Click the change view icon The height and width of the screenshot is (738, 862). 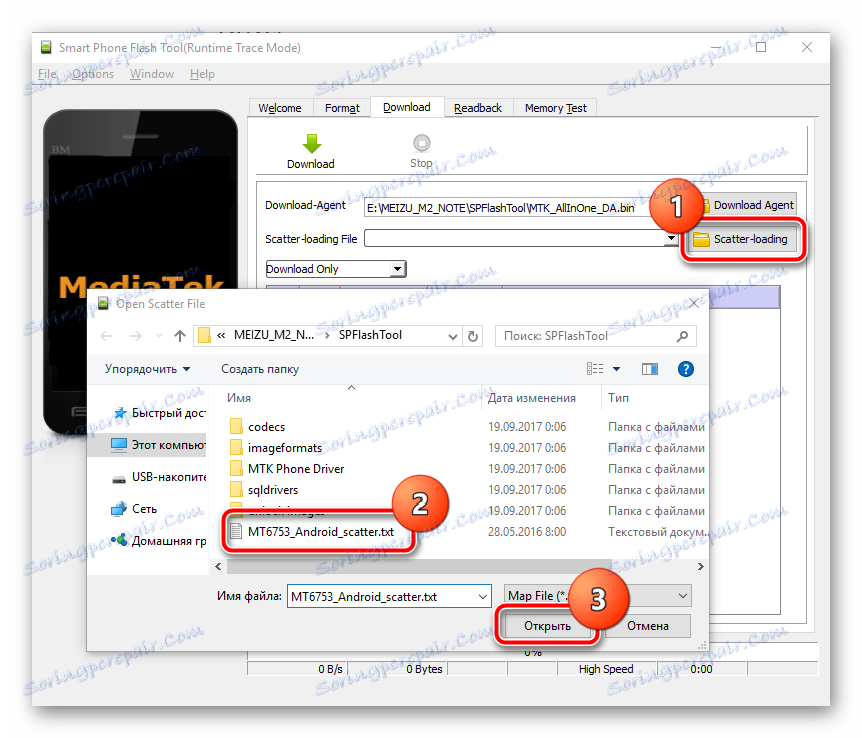tap(595, 368)
